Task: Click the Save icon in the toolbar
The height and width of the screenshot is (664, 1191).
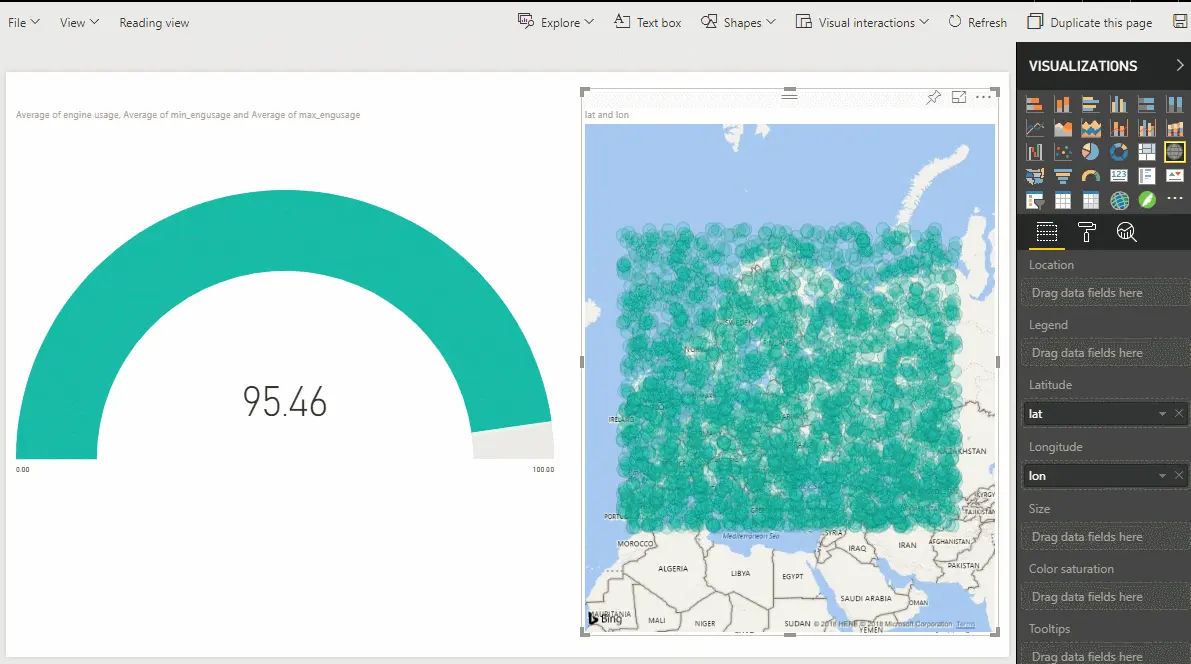Action: pos(1182,21)
